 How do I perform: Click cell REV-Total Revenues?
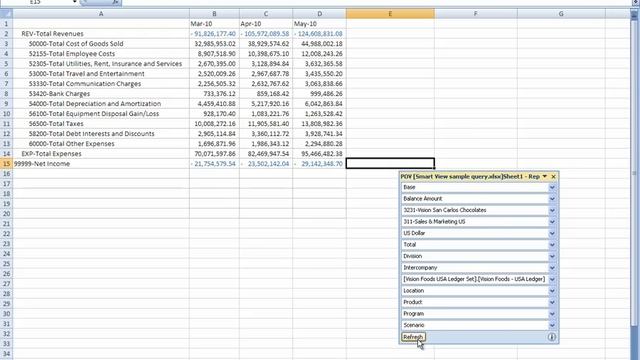pos(101,34)
